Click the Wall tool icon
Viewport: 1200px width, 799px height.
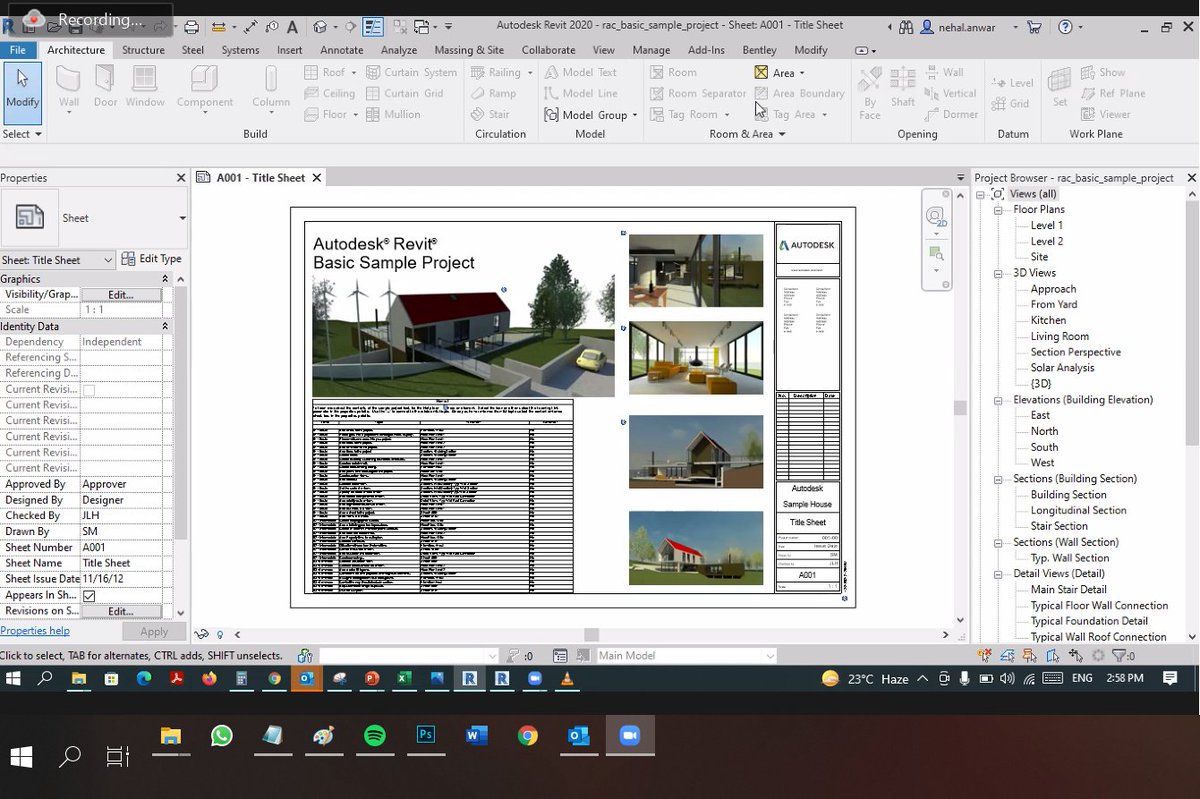[68, 86]
